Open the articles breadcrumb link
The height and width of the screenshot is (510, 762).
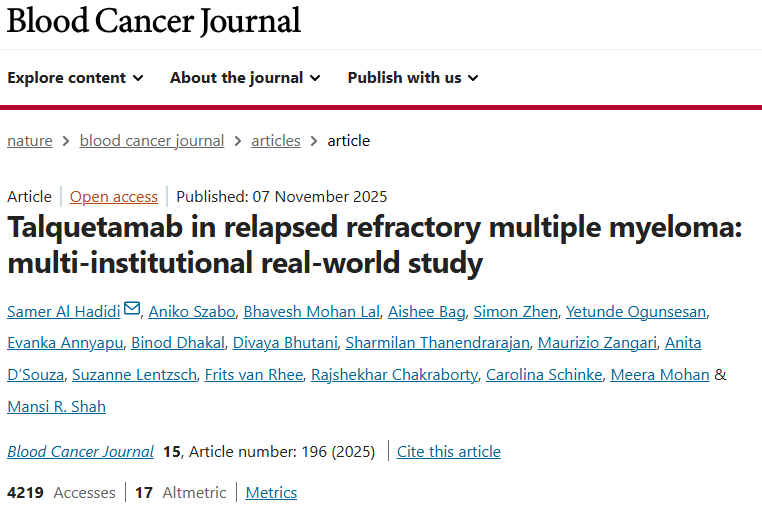276,141
